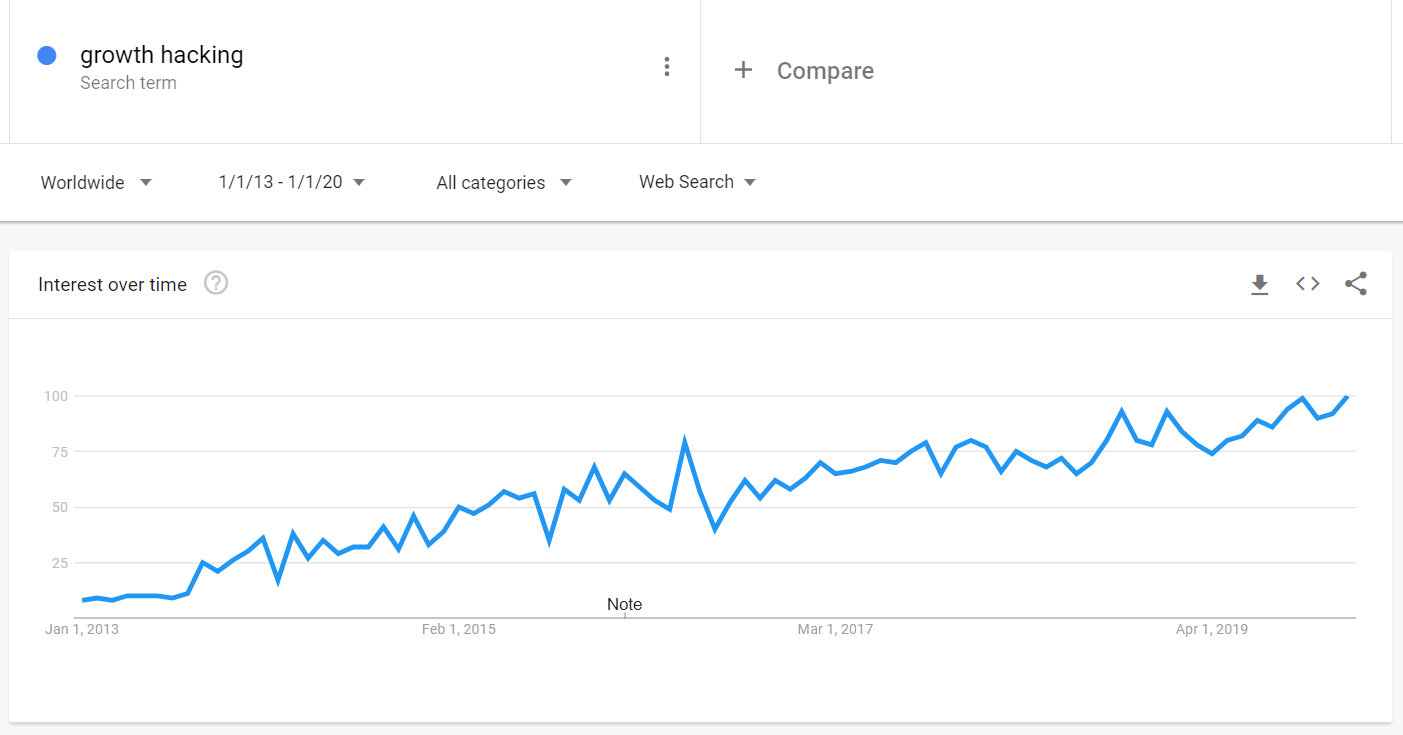The height and width of the screenshot is (735, 1403).
Task: Expand the All categories dropdown
Action: 504,182
